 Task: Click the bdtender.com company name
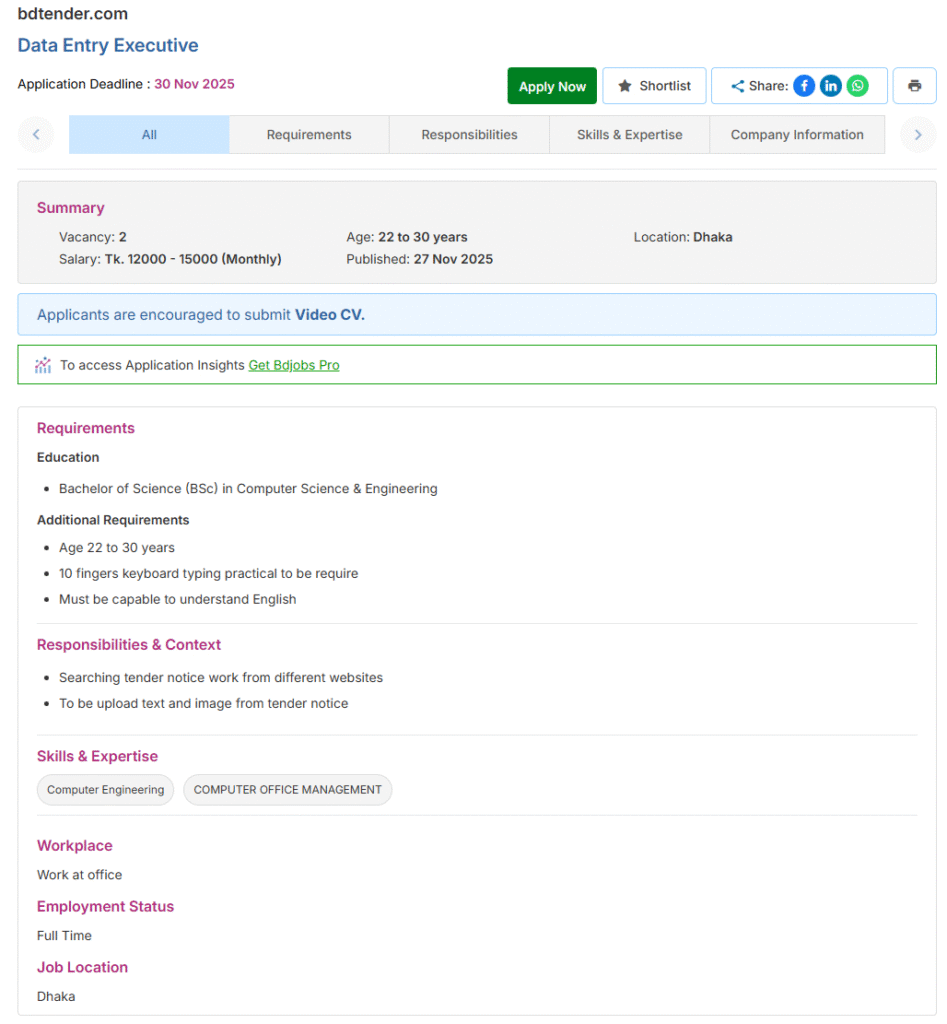(72, 14)
